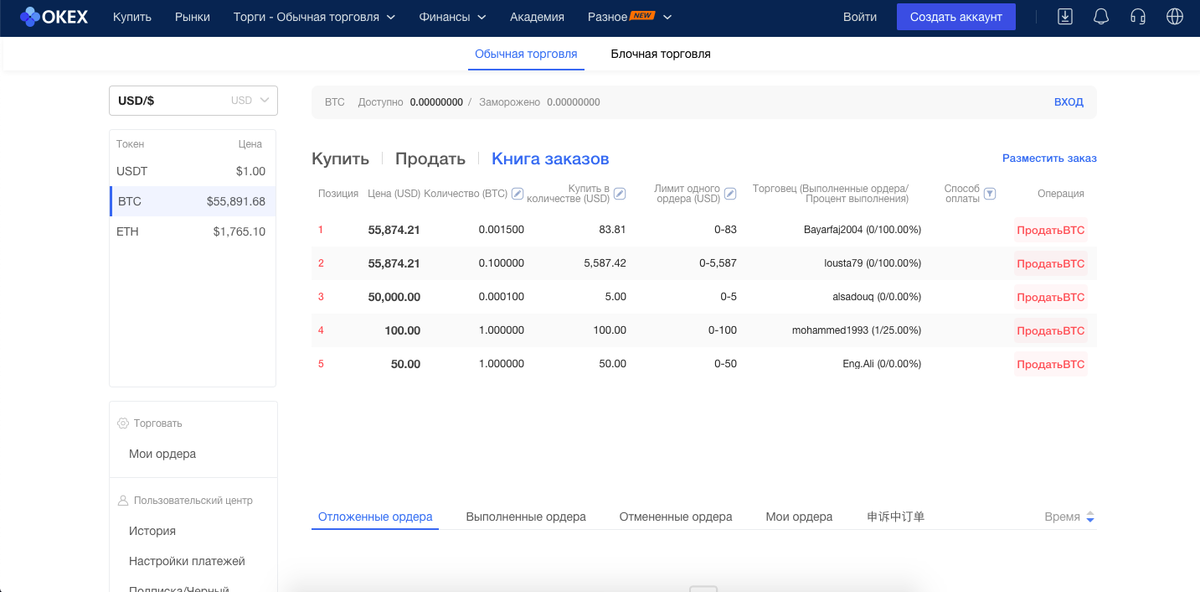Select the Купить order tab
Image resolution: width=1200 pixels, height=592 pixels.
click(340, 159)
